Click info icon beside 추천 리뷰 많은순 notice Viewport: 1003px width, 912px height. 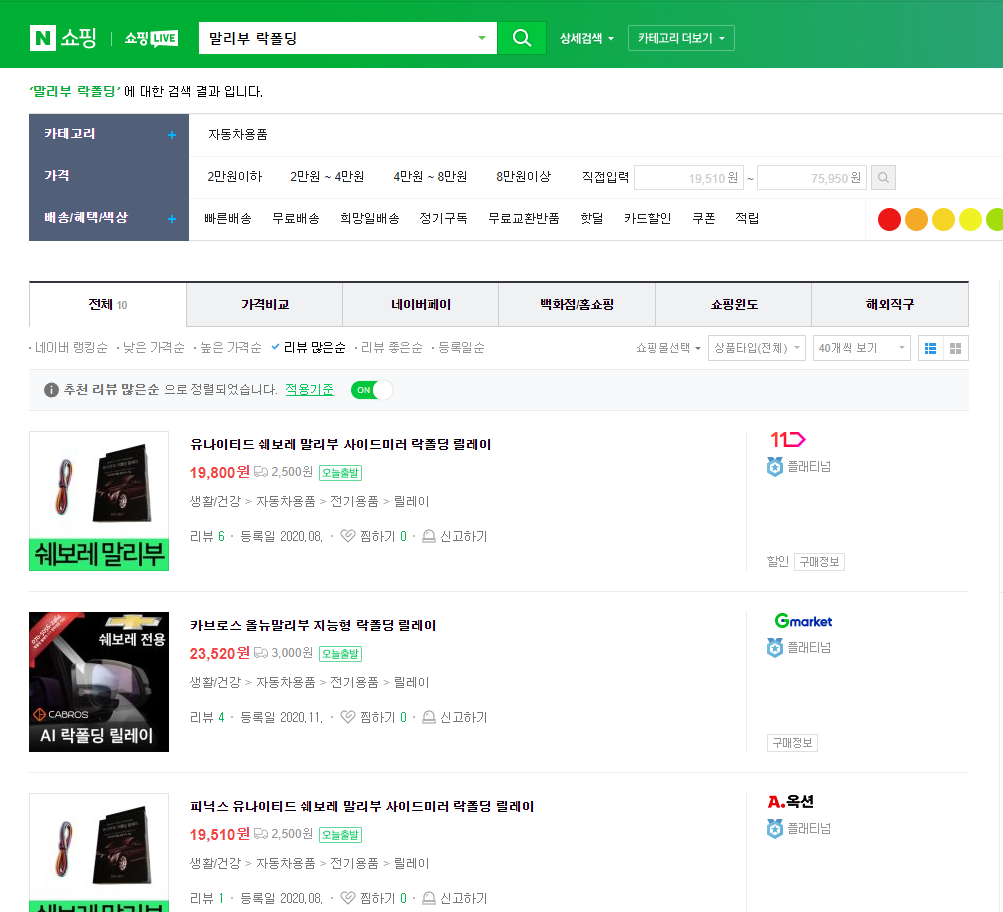pos(51,389)
